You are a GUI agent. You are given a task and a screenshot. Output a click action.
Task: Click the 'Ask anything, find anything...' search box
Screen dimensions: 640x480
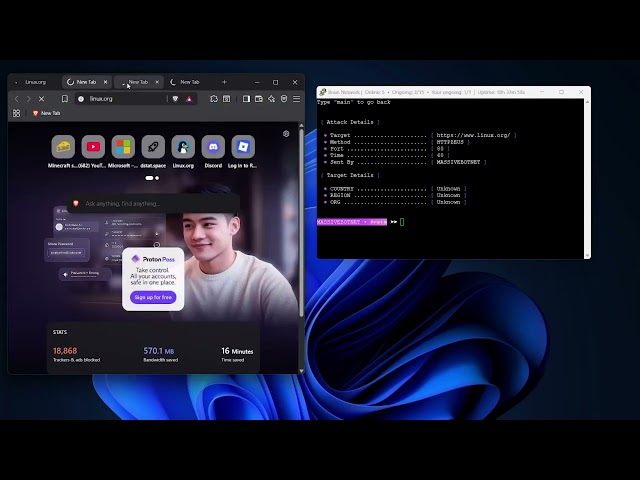pos(153,203)
